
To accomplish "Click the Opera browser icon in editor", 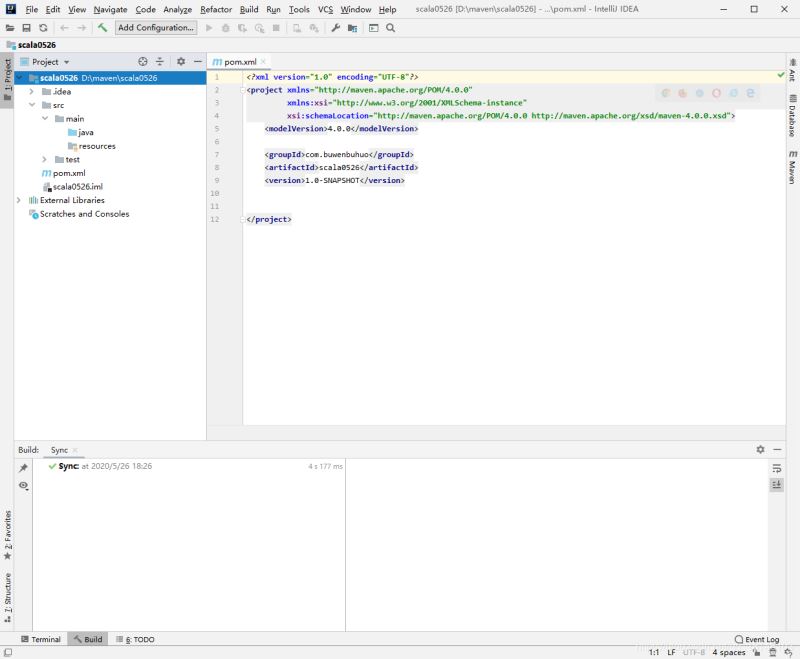I will [717, 93].
